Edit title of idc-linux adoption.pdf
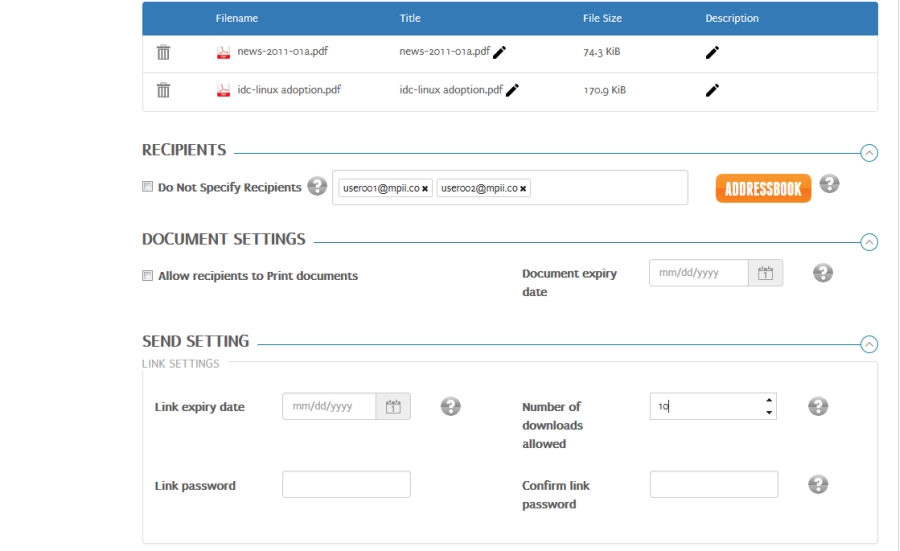The image size is (900, 551). tap(513, 90)
